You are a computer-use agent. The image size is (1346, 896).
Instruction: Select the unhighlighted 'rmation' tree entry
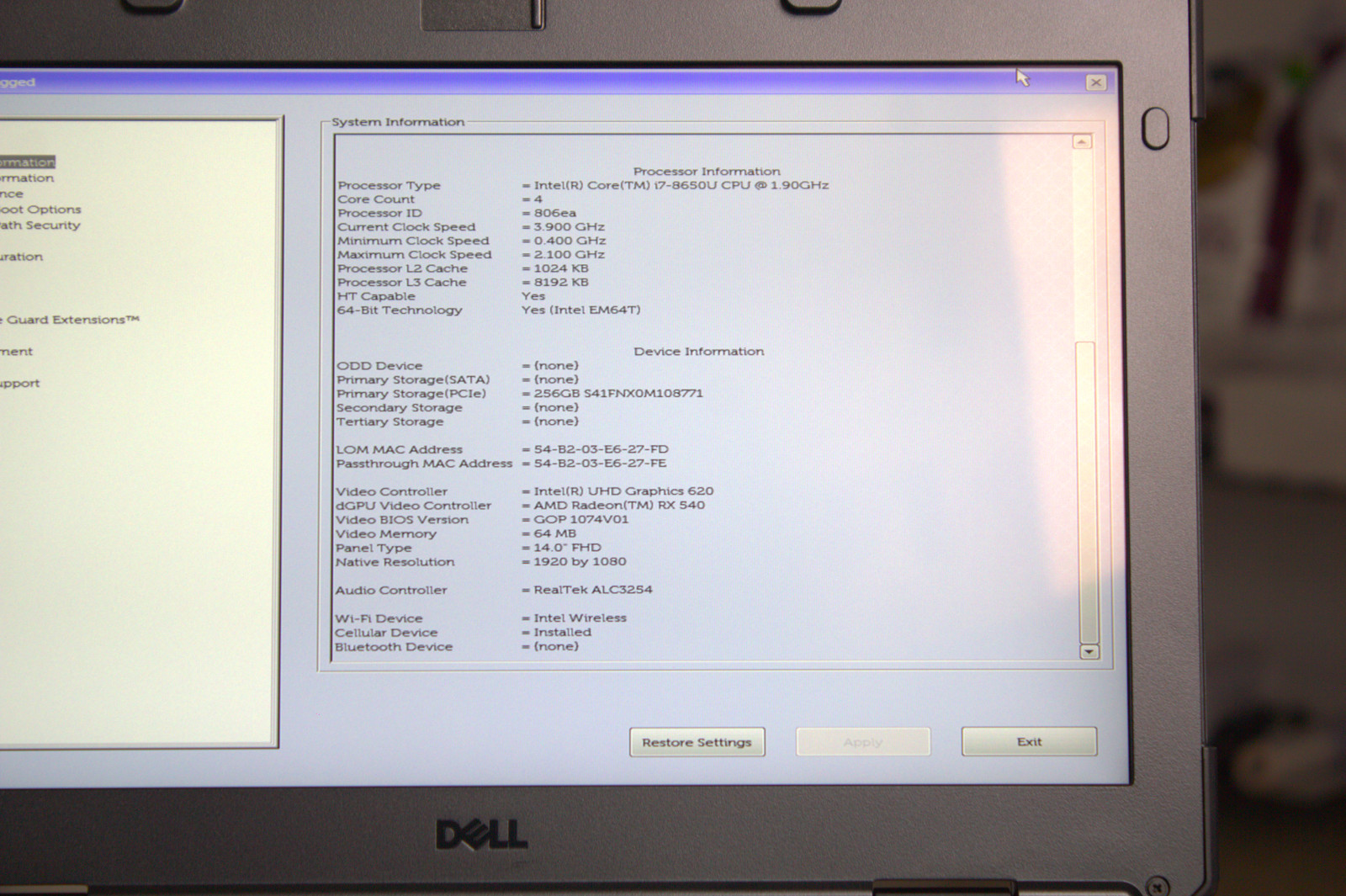point(27,178)
